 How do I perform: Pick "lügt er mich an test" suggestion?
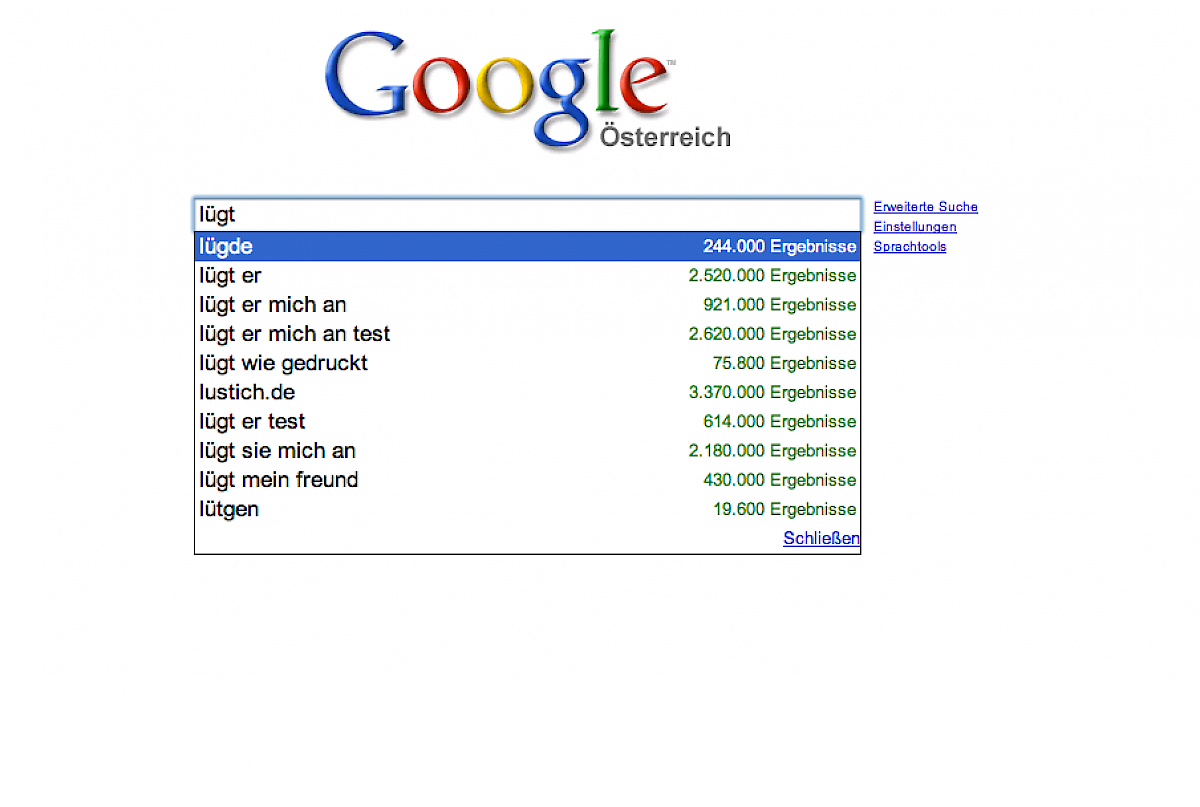tap(295, 334)
